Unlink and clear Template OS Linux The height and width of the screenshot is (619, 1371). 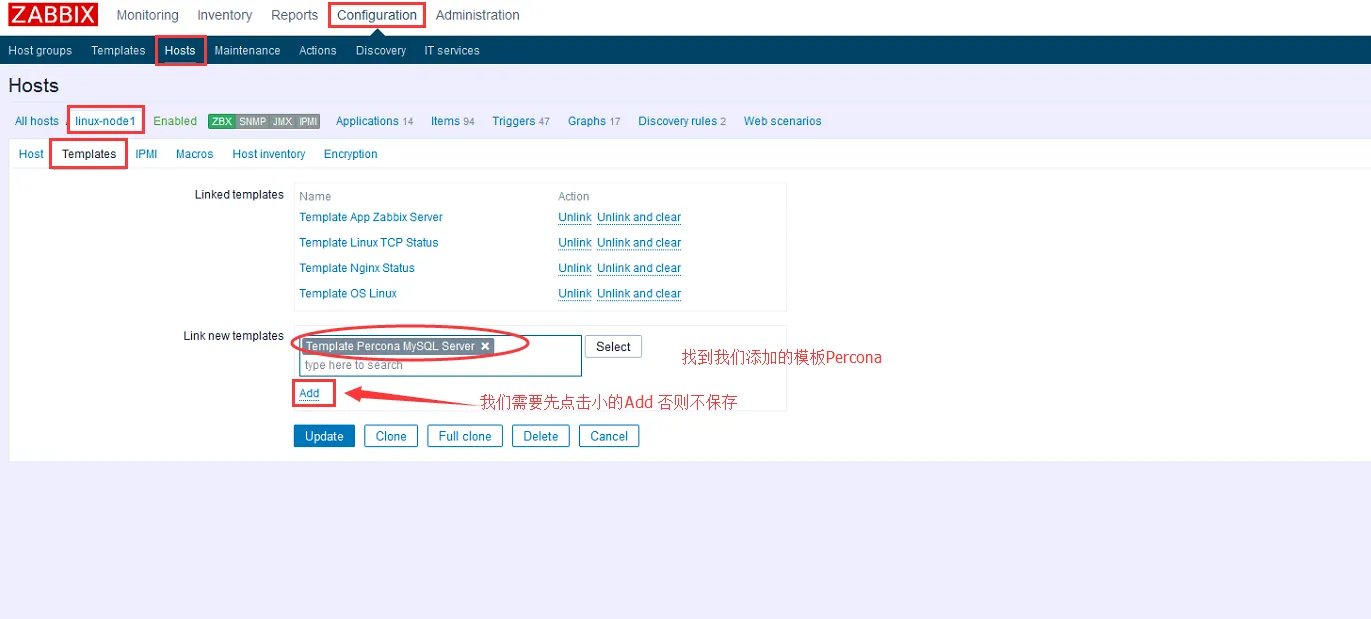pos(639,293)
